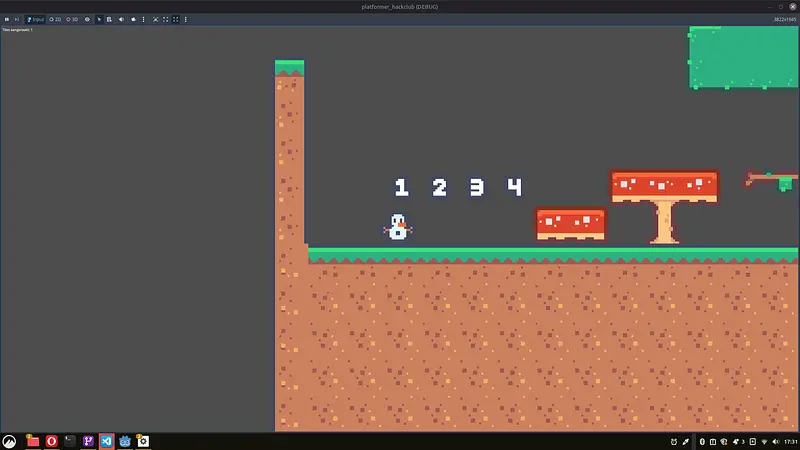Viewport: 800px width, 450px height.
Task: Pause the running game
Action: pos(7,19)
